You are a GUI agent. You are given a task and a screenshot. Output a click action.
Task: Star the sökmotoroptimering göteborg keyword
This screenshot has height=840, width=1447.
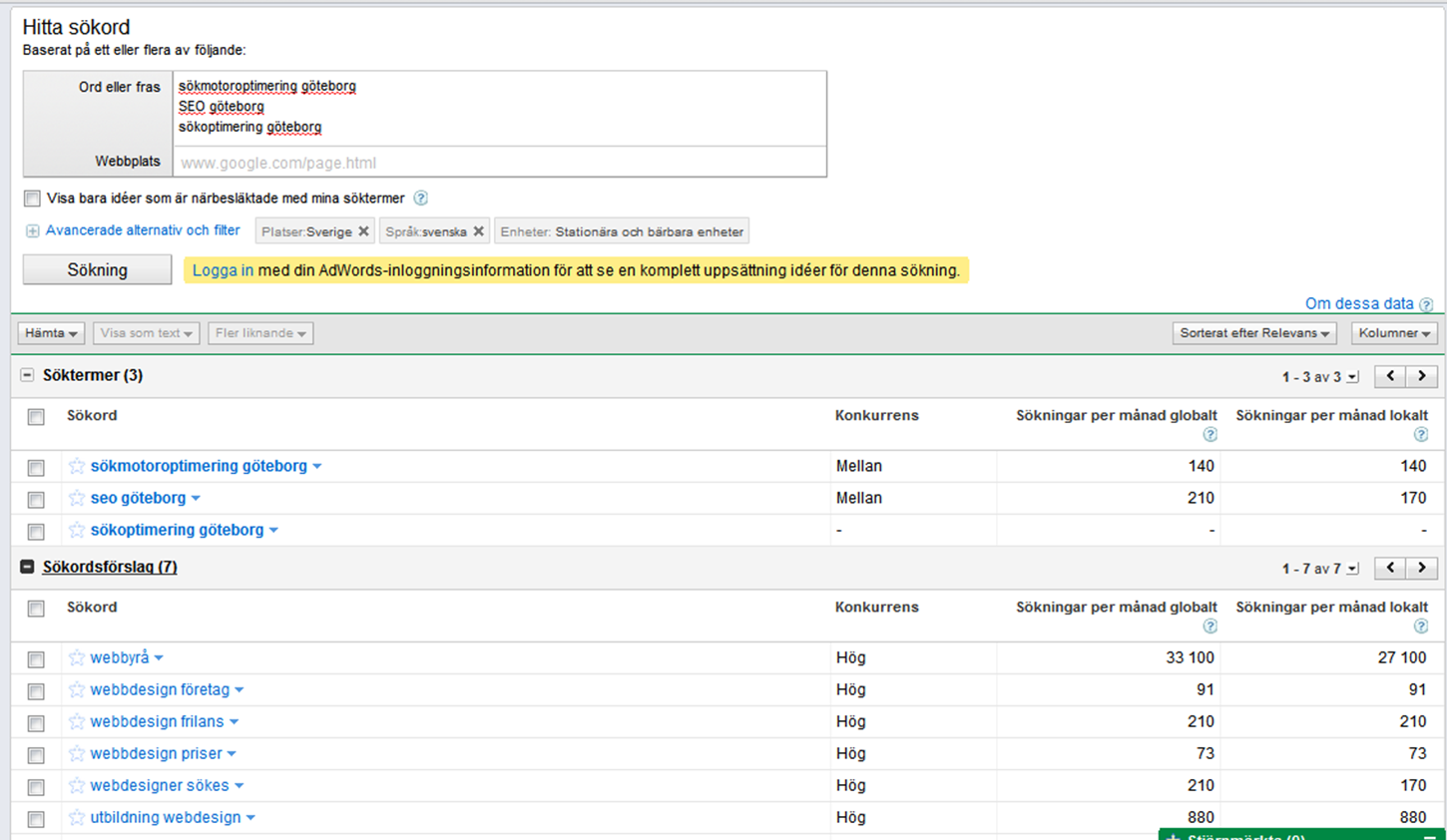point(77,466)
